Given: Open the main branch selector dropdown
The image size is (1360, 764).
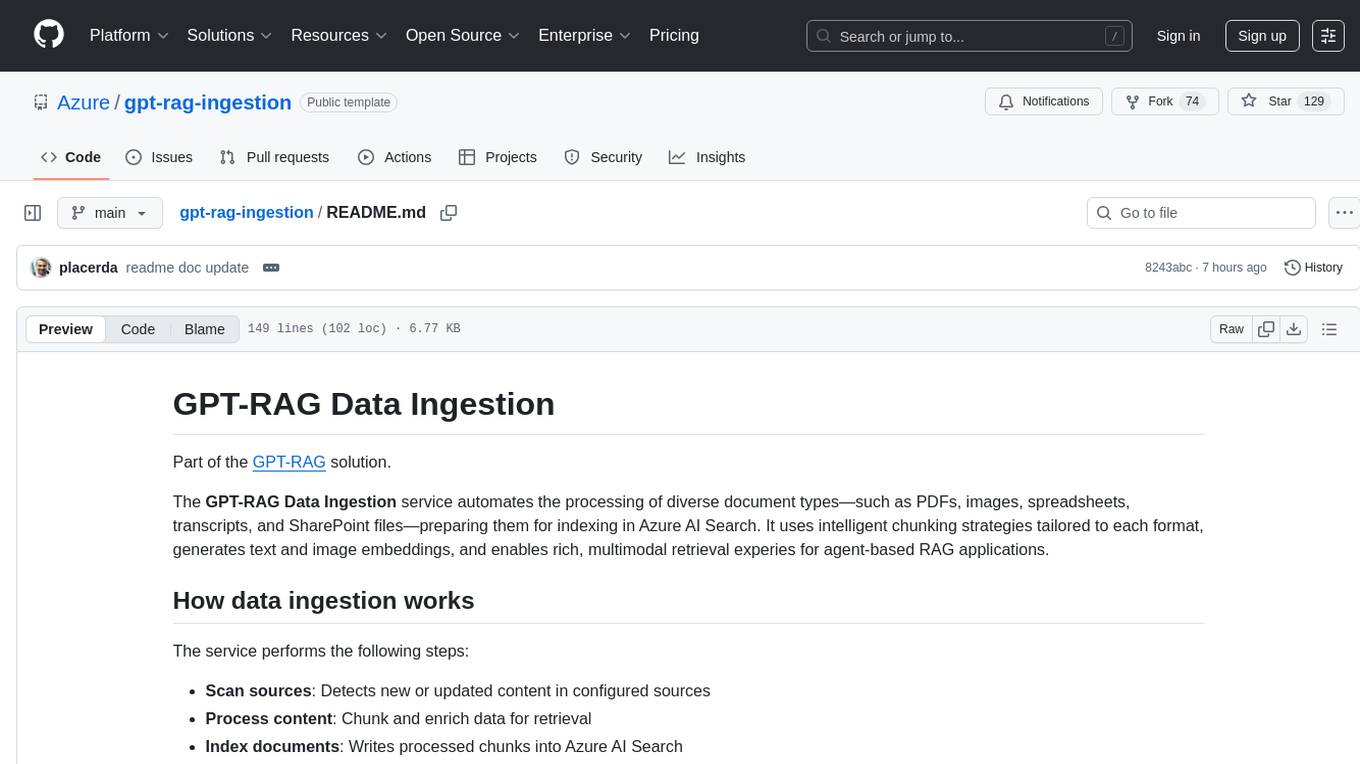Looking at the screenshot, I should coord(109,213).
